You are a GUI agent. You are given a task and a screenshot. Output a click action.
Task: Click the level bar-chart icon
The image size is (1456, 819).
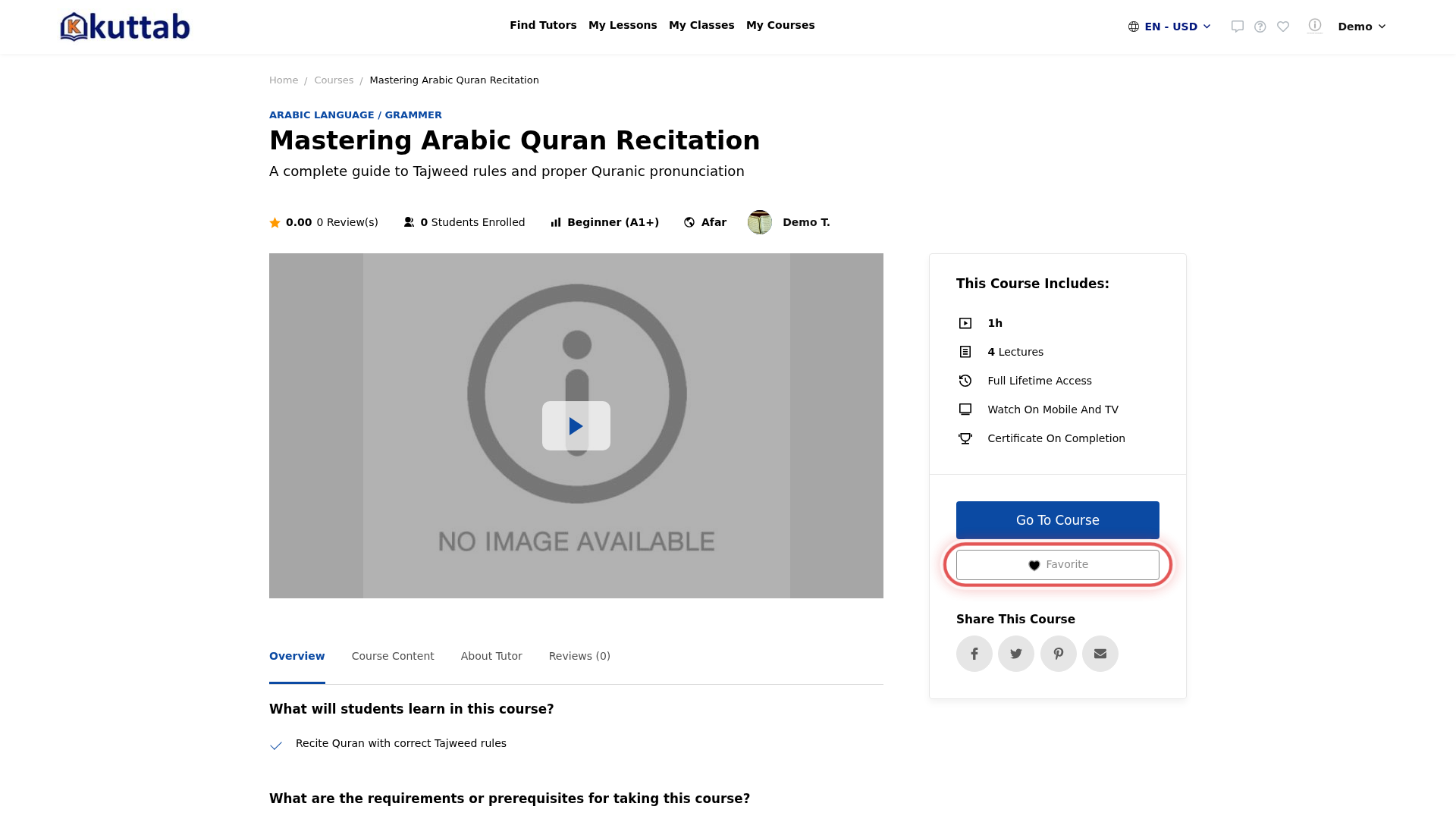556,222
